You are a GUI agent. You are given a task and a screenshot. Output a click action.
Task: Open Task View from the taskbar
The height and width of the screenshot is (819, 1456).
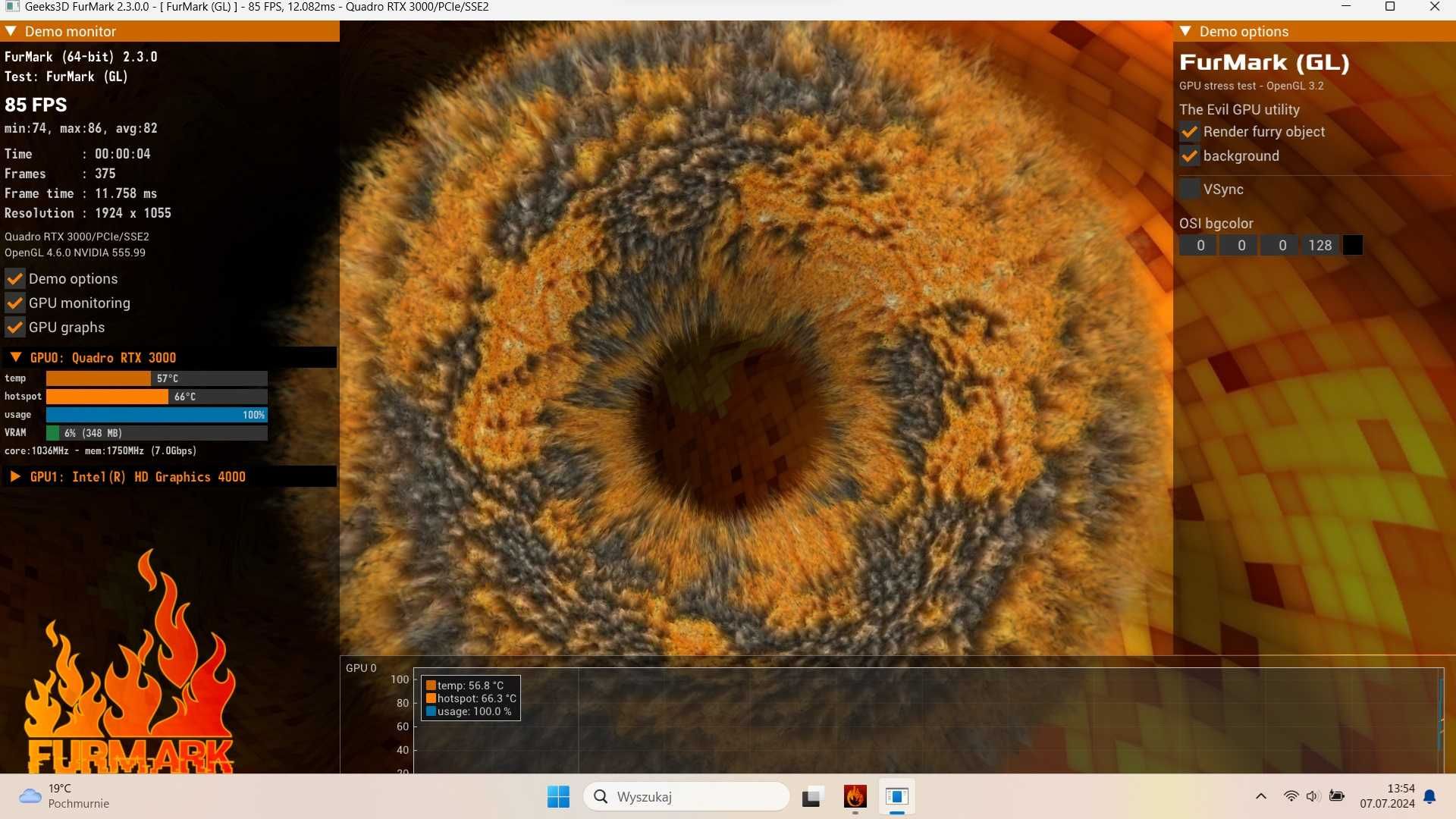coord(812,796)
